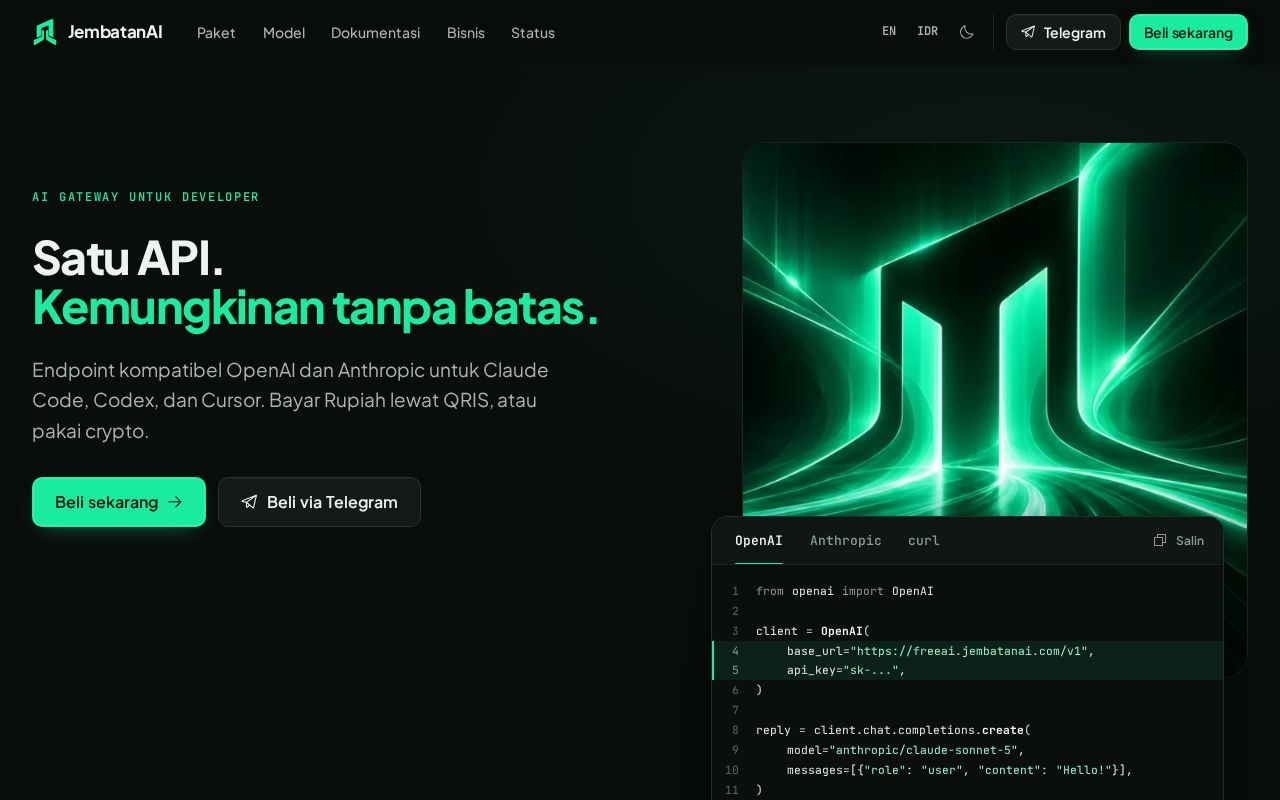The height and width of the screenshot is (800, 1280).
Task: Click the copy icon next to Salin
Action: [x=1160, y=540]
